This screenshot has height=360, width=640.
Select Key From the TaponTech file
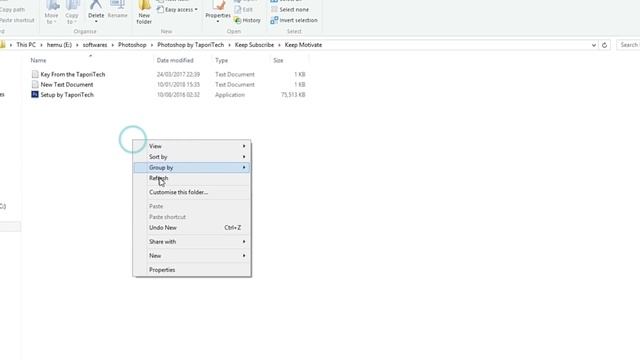[x=73, y=74]
